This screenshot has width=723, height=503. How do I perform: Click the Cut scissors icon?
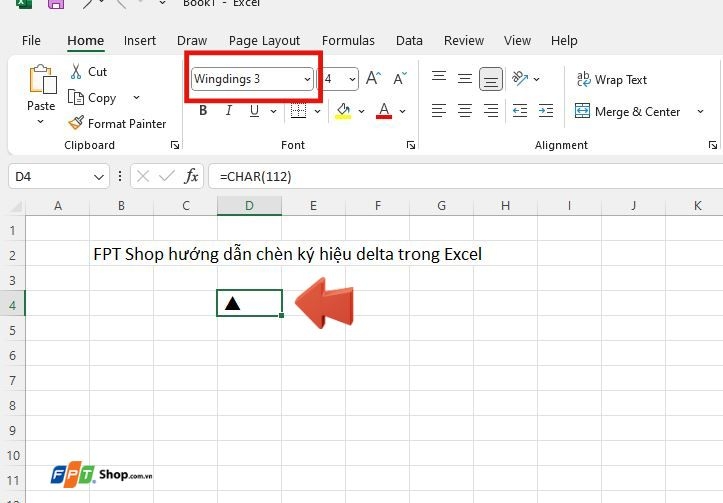76,71
